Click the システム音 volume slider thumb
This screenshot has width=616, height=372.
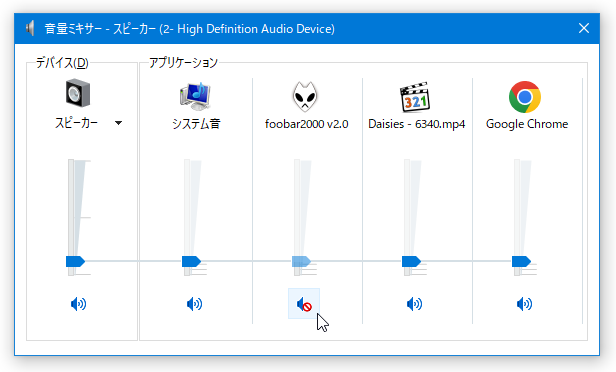[191, 261]
